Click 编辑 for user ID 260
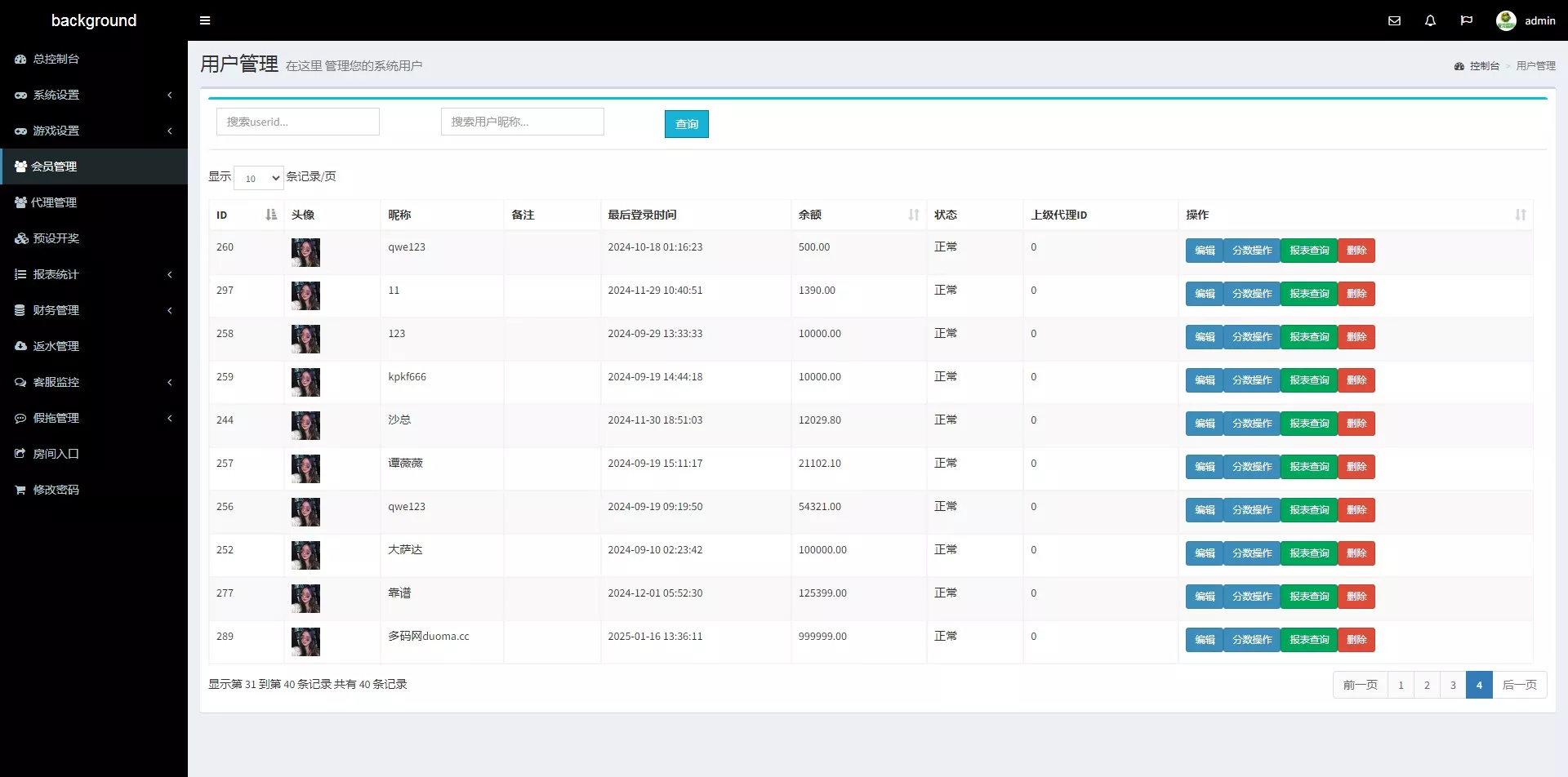The image size is (1568, 777). coord(1204,251)
